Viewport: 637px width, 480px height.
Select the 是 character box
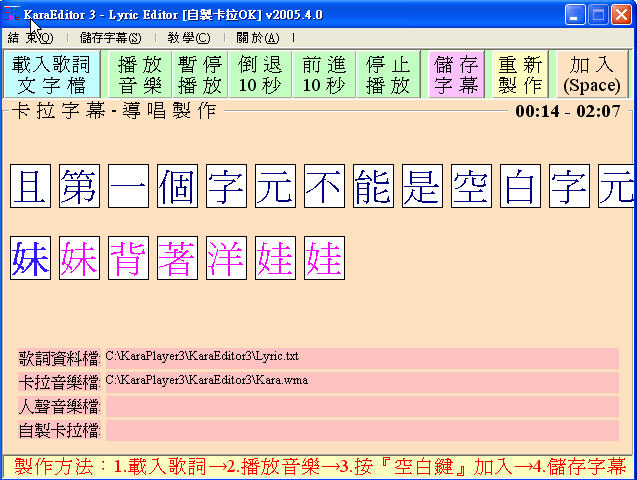tap(422, 186)
